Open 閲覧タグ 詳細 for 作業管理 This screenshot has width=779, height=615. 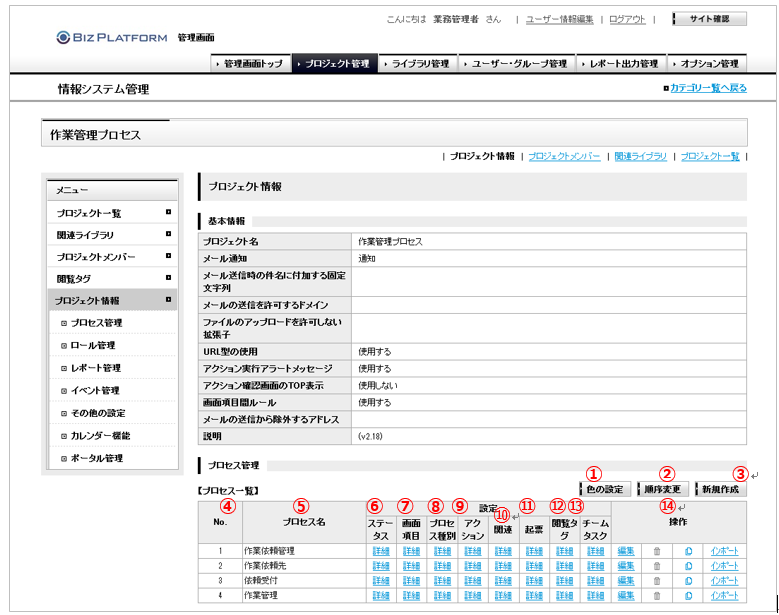[564, 595]
